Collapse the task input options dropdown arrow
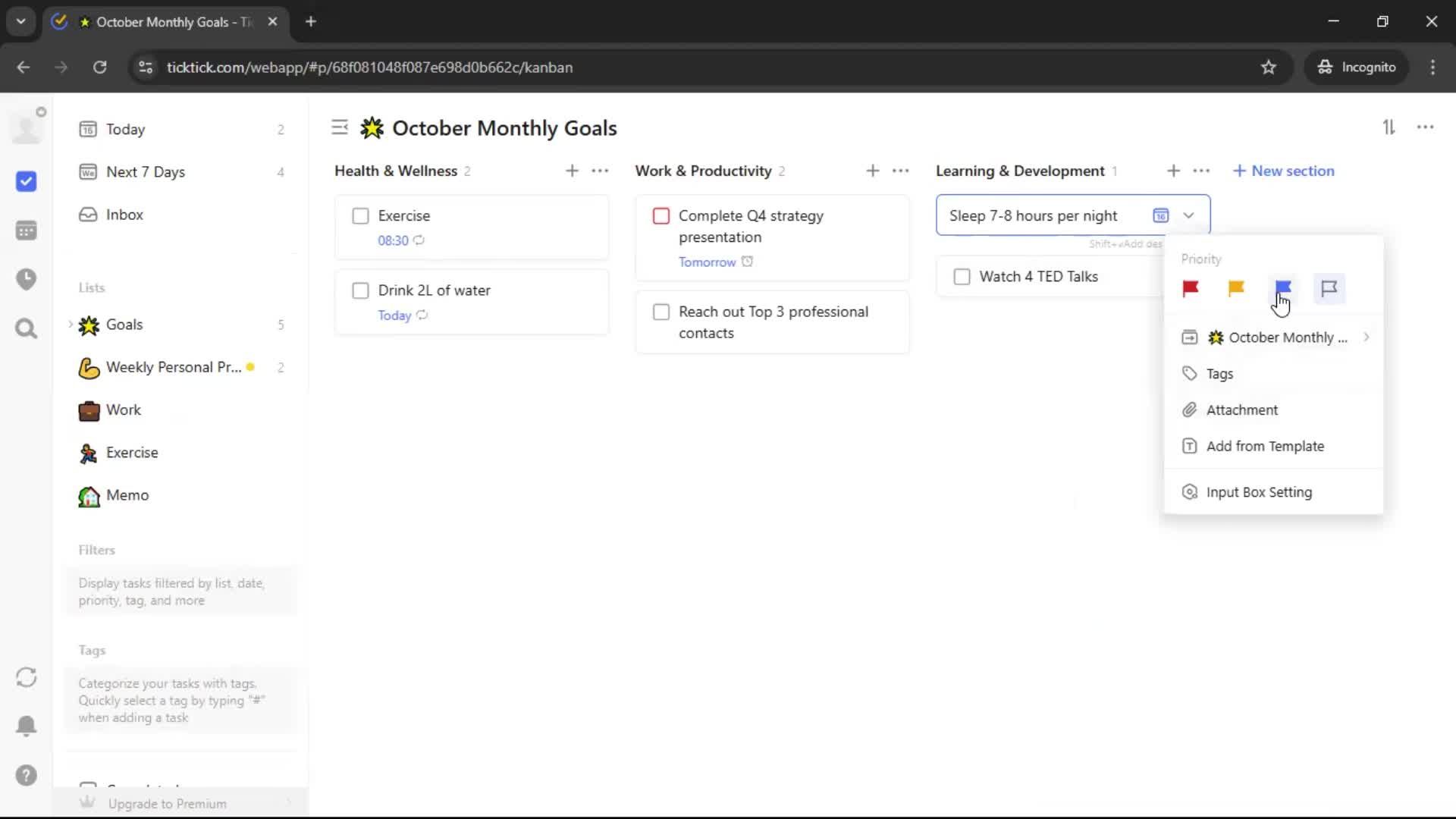 click(1188, 215)
